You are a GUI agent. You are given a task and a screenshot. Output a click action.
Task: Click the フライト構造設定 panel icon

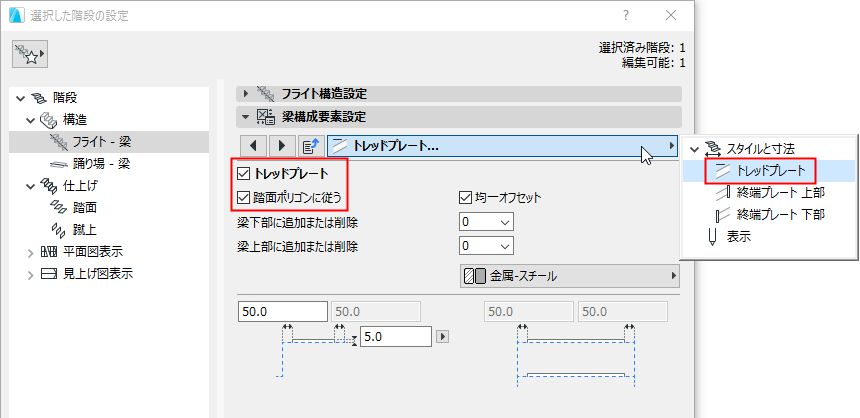point(266,94)
